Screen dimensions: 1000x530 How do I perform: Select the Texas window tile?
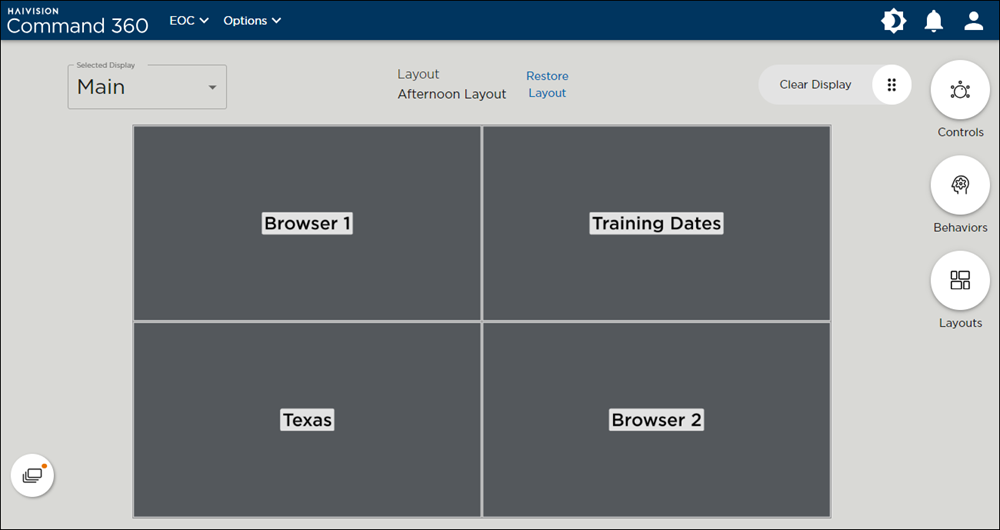tap(307, 420)
